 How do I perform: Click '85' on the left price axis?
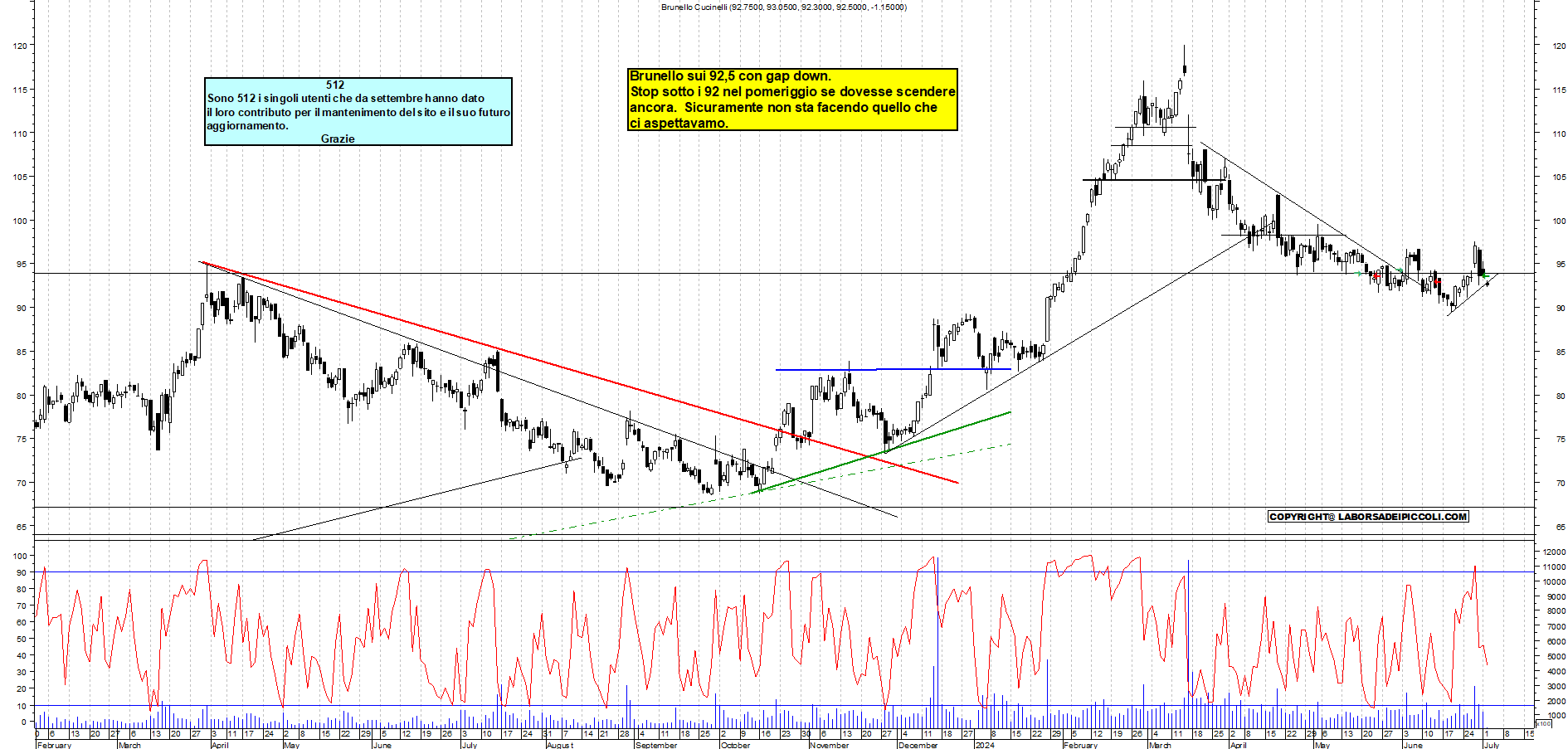coord(22,352)
